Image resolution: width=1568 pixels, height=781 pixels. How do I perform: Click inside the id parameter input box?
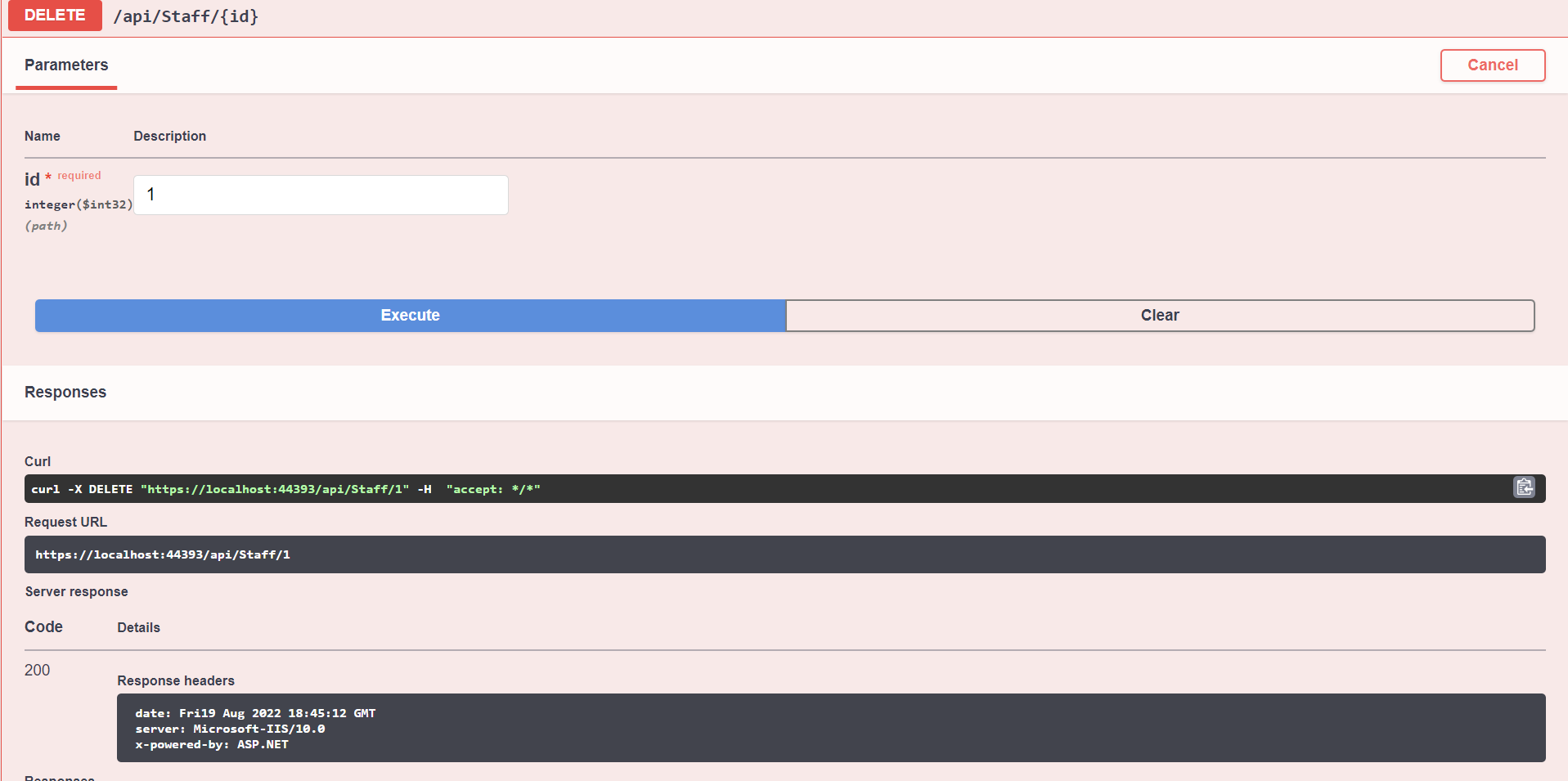320,195
